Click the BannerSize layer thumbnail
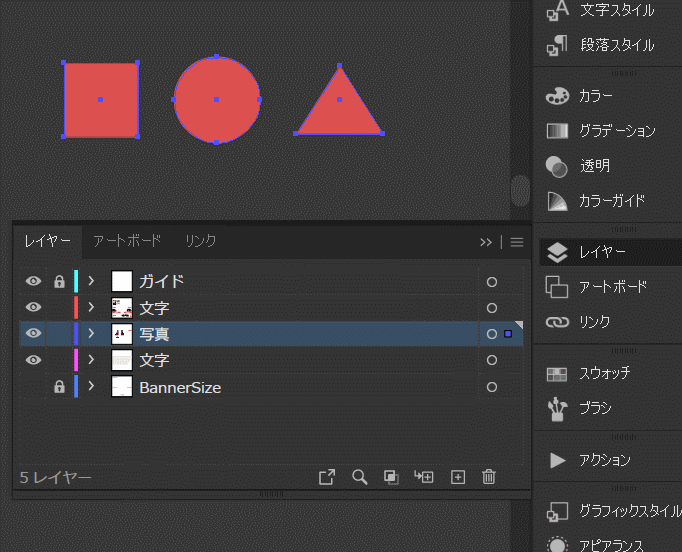The image size is (682, 552). tap(122, 386)
